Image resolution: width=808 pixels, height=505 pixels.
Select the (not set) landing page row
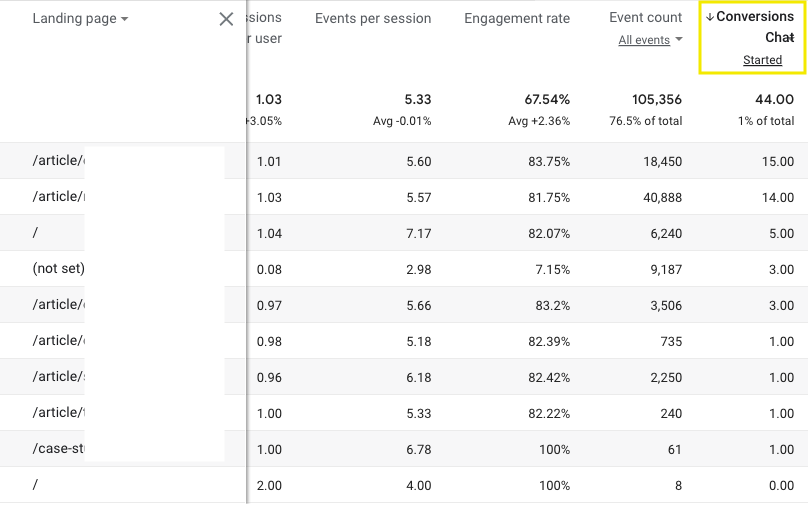click(59, 269)
